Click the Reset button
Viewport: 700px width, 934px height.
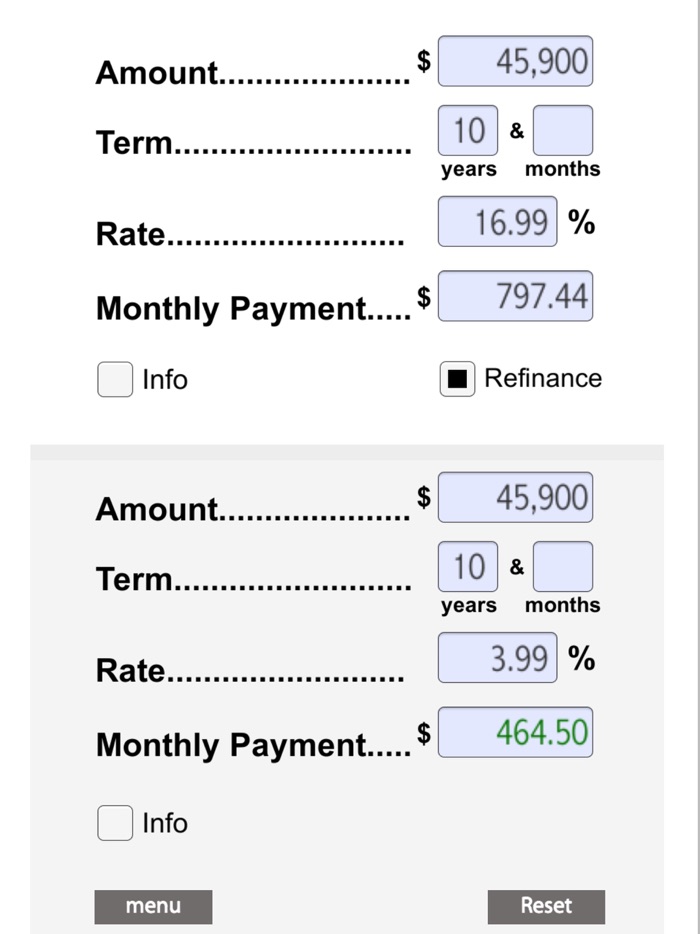point(546,906)
